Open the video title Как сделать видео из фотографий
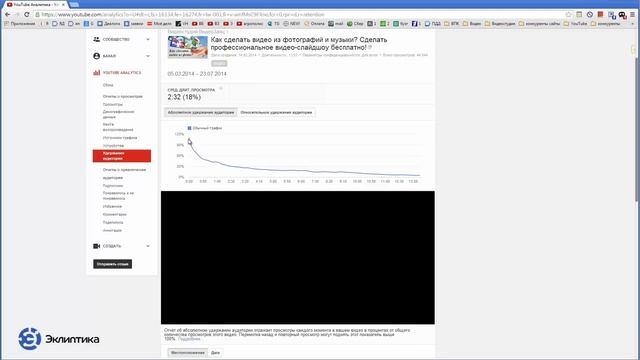Viewport: 640px width, 360px height. click(299, 44)
